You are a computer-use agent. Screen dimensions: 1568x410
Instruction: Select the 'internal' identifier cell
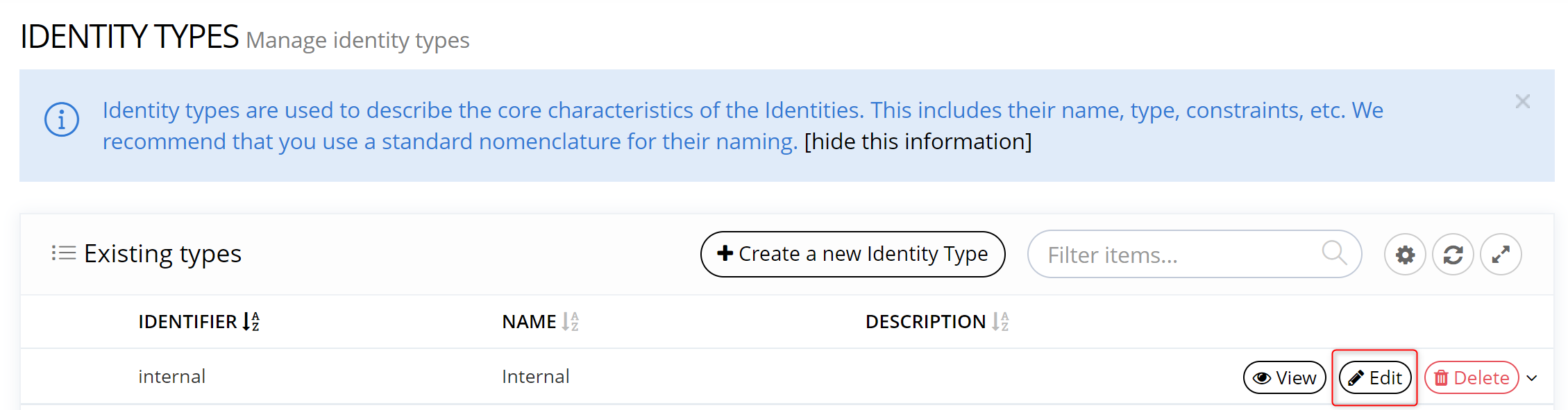pyautogui.click(x=171, y=377)
